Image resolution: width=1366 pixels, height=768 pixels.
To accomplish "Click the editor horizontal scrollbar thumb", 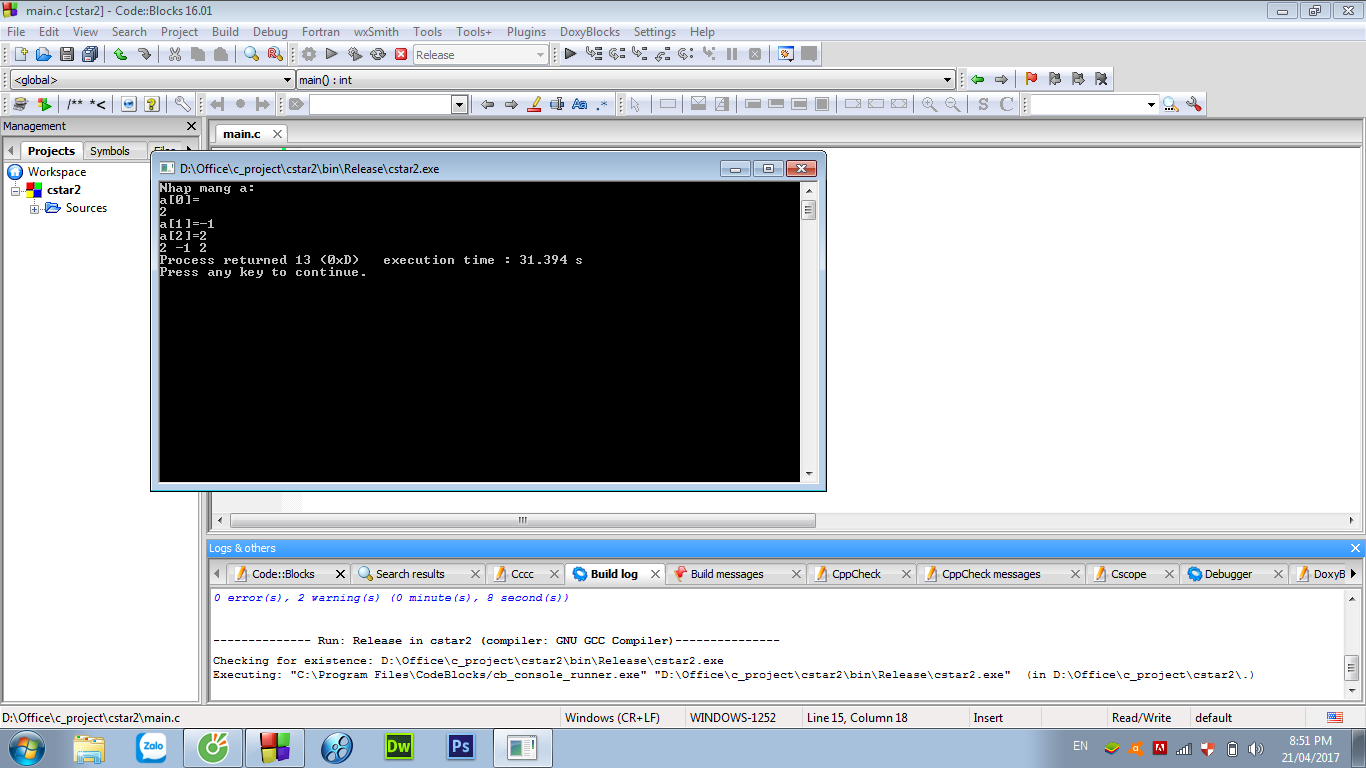I will (x=522, y=521).
